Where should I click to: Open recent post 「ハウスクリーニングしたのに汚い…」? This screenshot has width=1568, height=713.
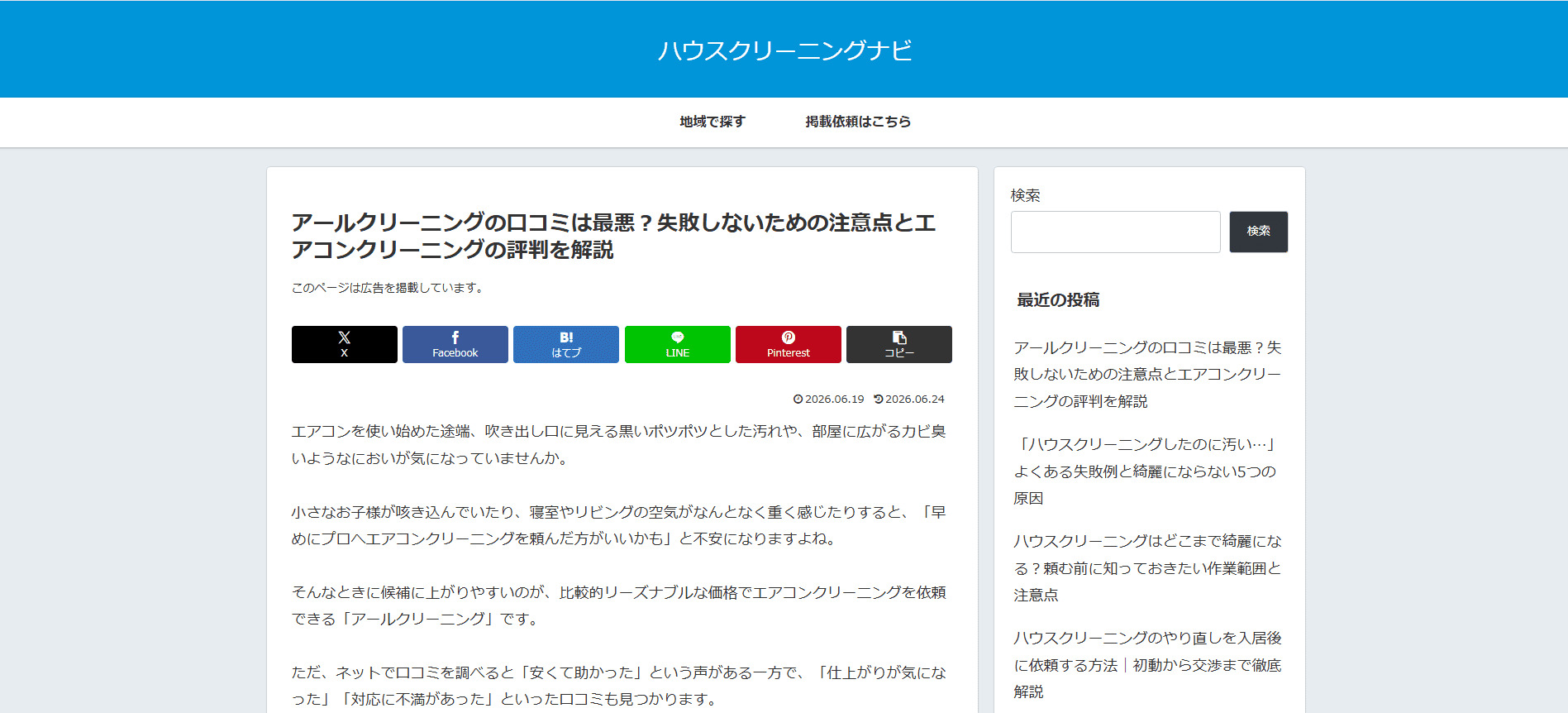1146,471
